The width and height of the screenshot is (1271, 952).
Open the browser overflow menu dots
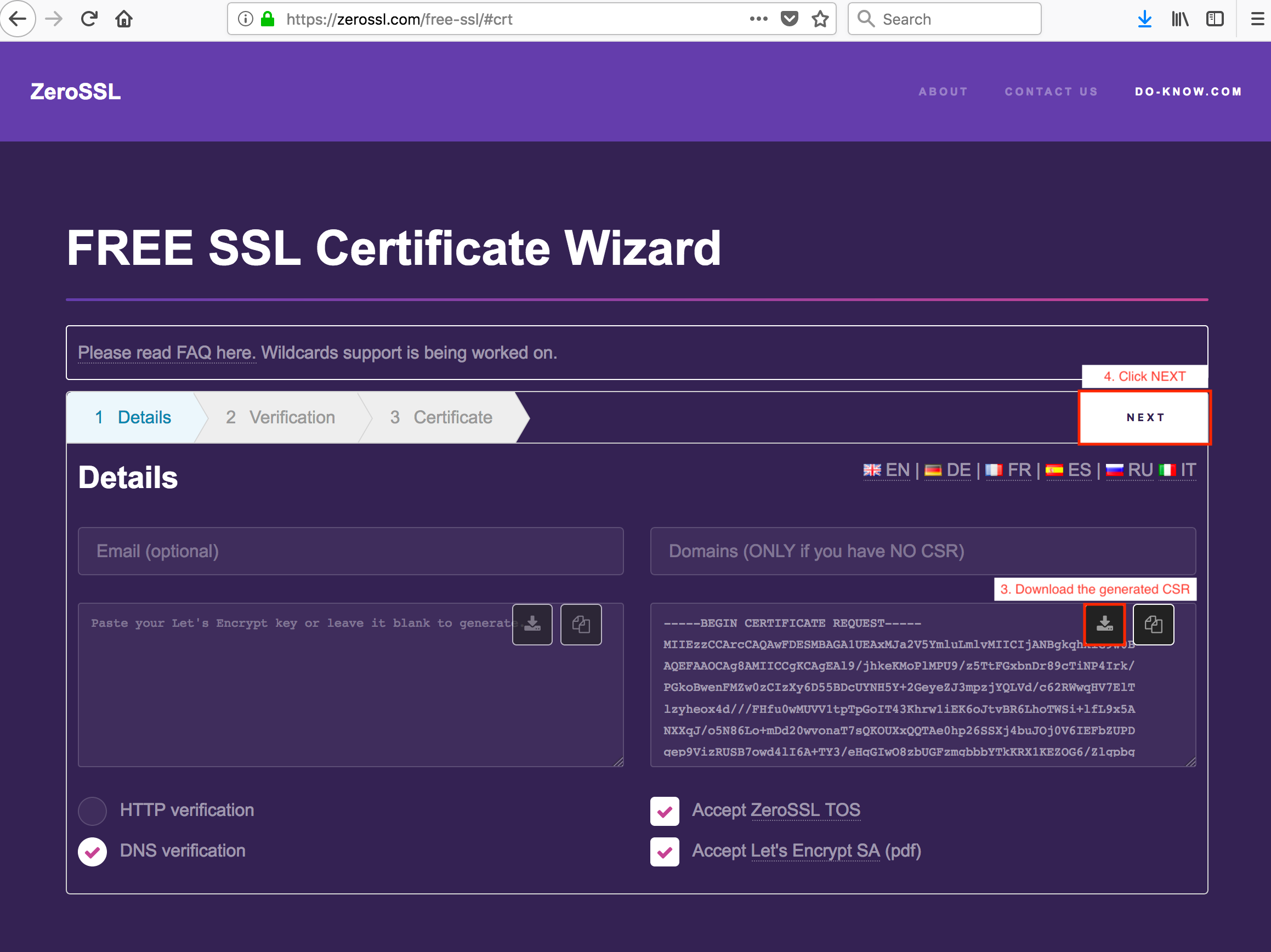tap(758, 19)
